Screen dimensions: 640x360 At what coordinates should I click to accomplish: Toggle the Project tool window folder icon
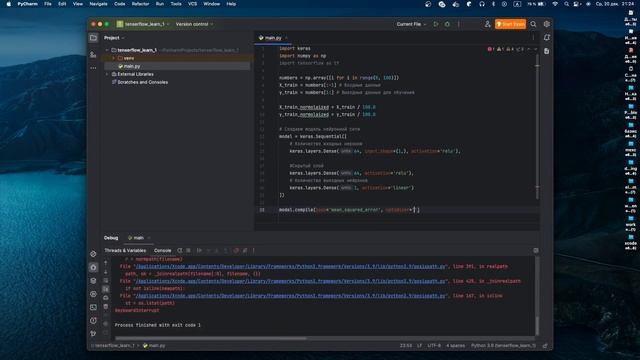[93, 38]
